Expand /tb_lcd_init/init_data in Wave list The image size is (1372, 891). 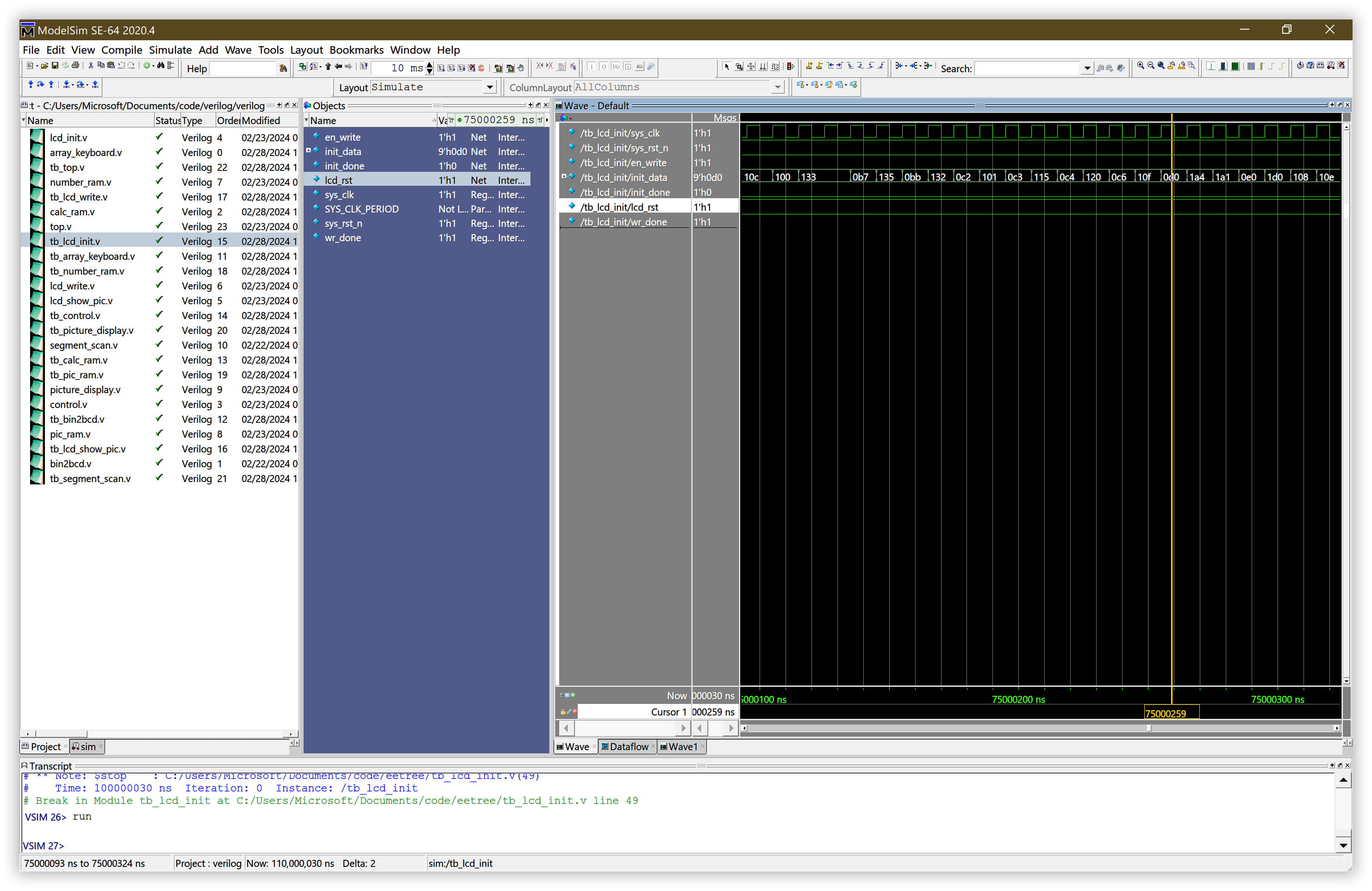click(x=564, y=177)
